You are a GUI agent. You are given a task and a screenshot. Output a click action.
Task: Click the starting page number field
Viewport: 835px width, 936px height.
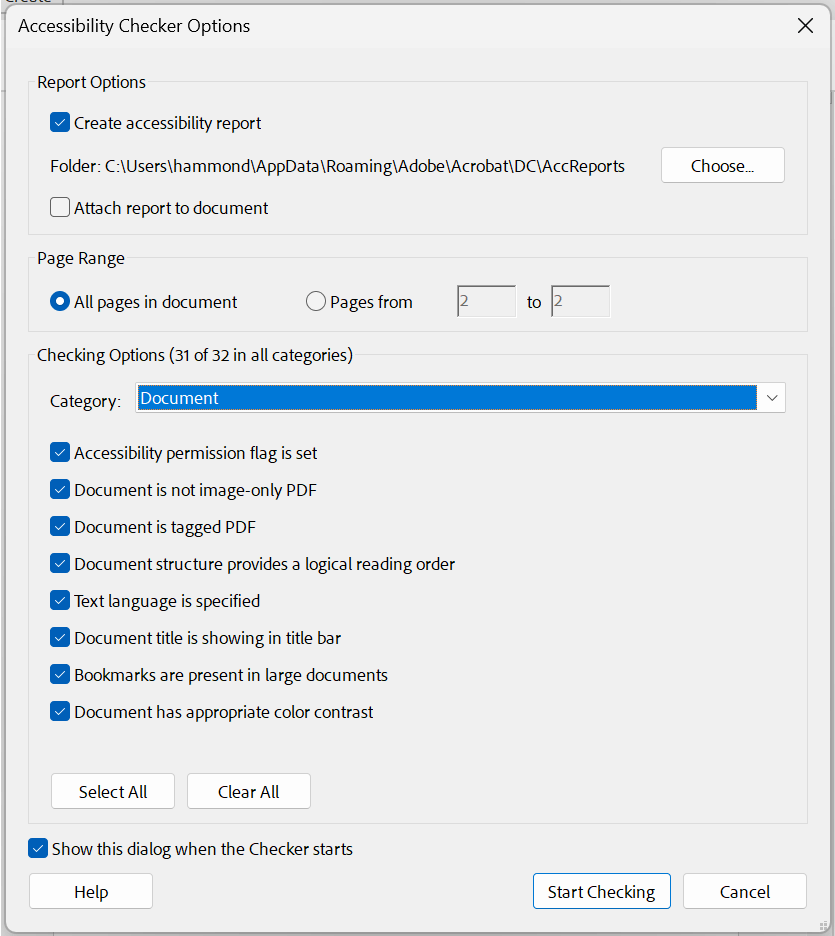coord(485,300)
